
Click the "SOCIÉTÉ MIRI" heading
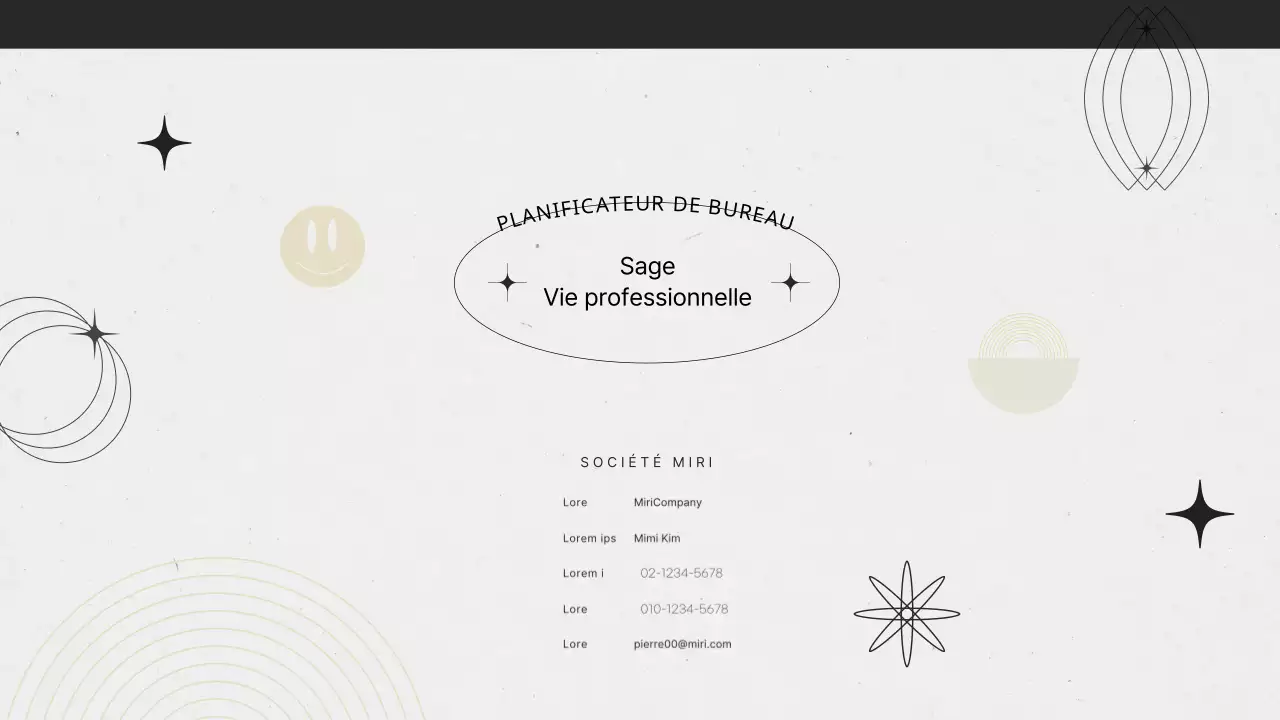coord(647,462)
